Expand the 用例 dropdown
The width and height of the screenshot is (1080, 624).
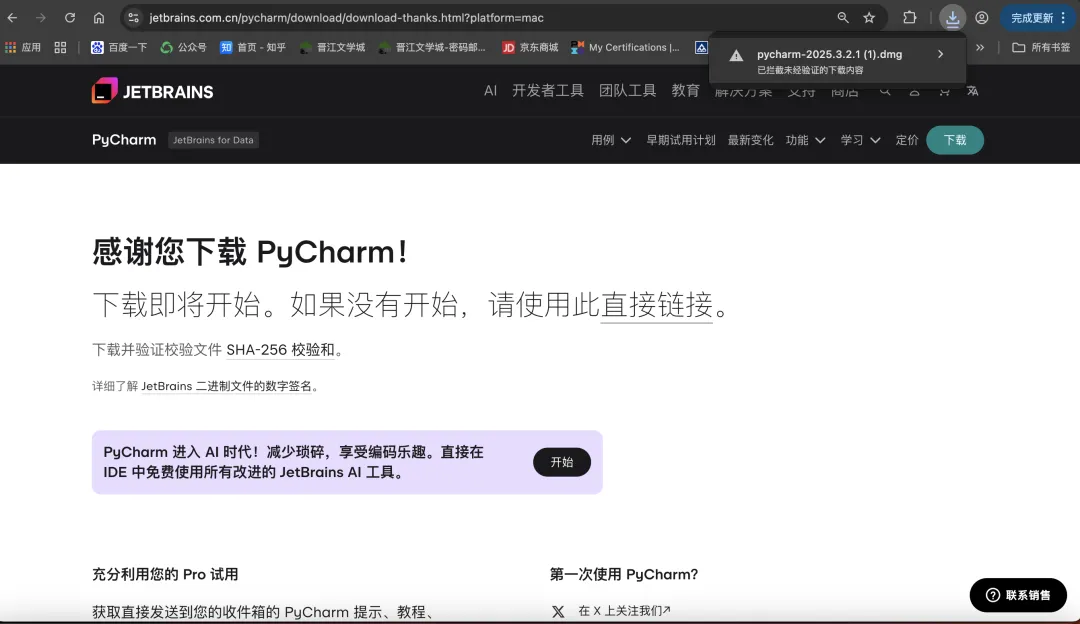611,141
